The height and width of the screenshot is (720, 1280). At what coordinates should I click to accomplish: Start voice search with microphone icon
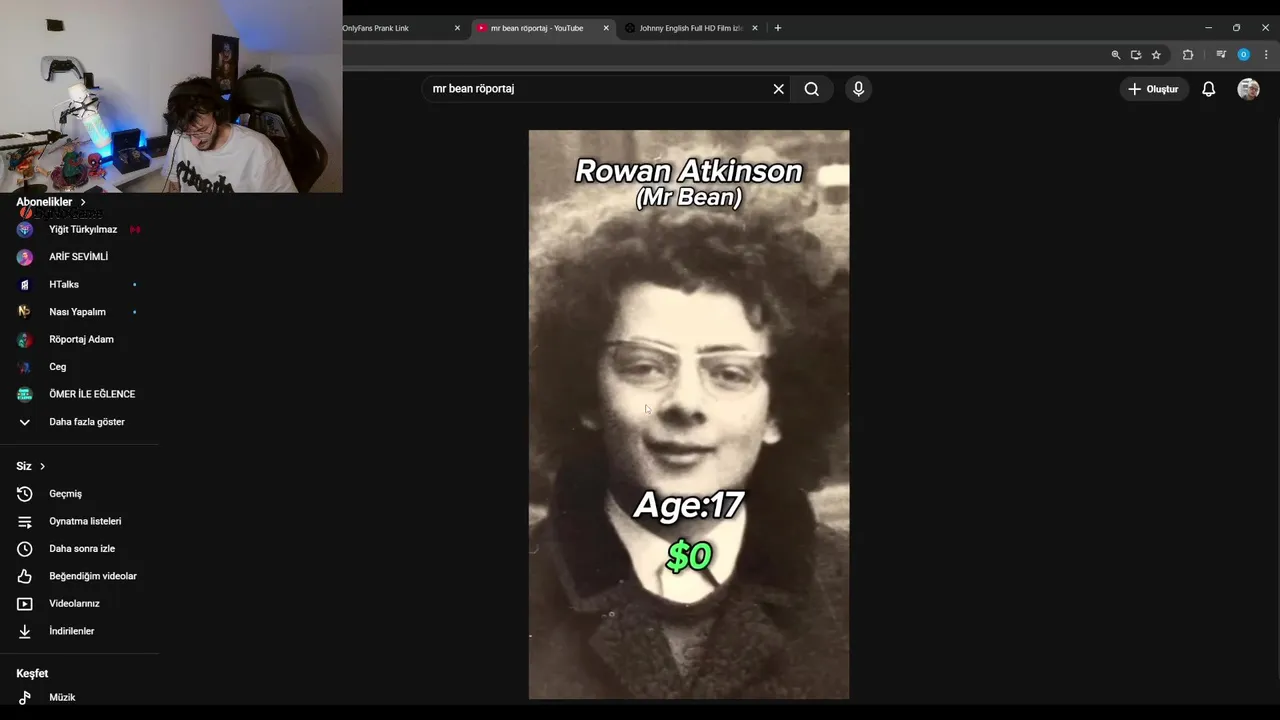(x=858, y=89)
